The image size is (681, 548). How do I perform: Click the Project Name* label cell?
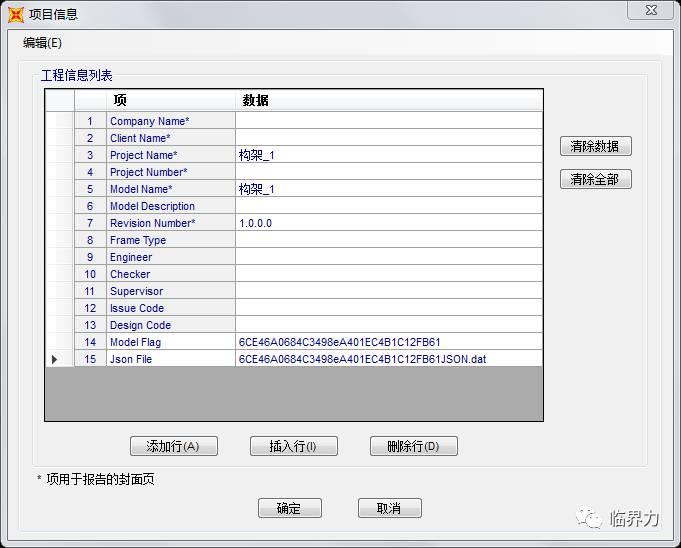tap(171, 155)
